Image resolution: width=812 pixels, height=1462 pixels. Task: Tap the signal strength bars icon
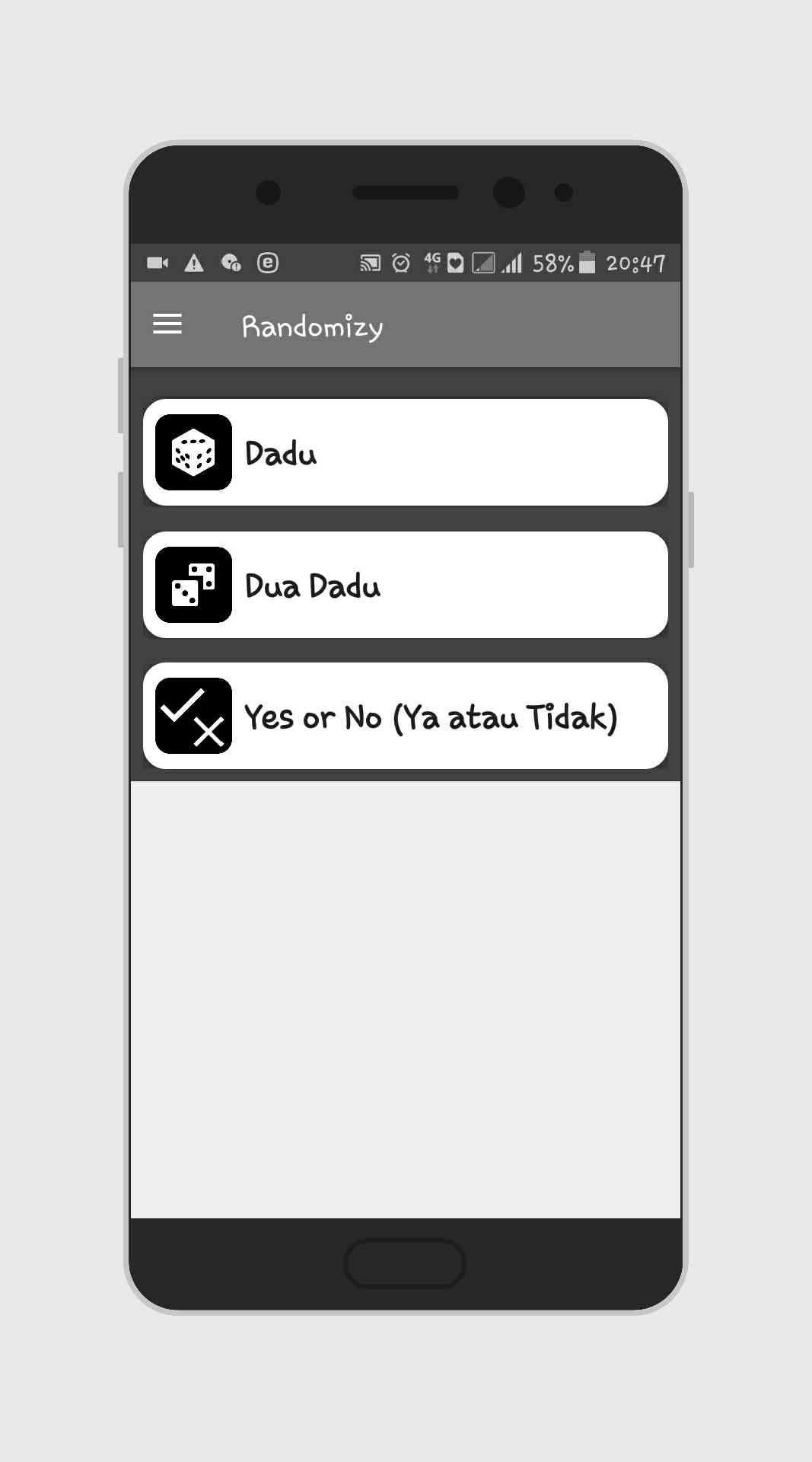[512, 263]
